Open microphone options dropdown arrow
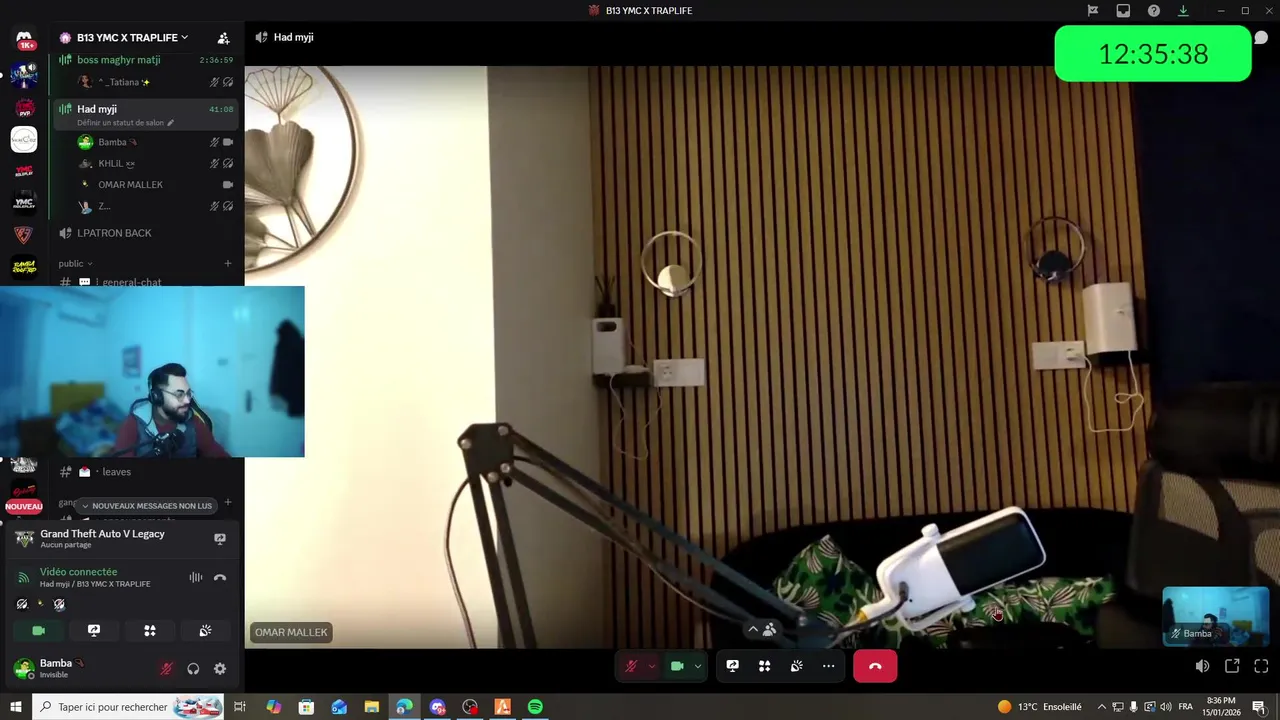This screenshot has height=720, width=1280. [x=652, y=666]
